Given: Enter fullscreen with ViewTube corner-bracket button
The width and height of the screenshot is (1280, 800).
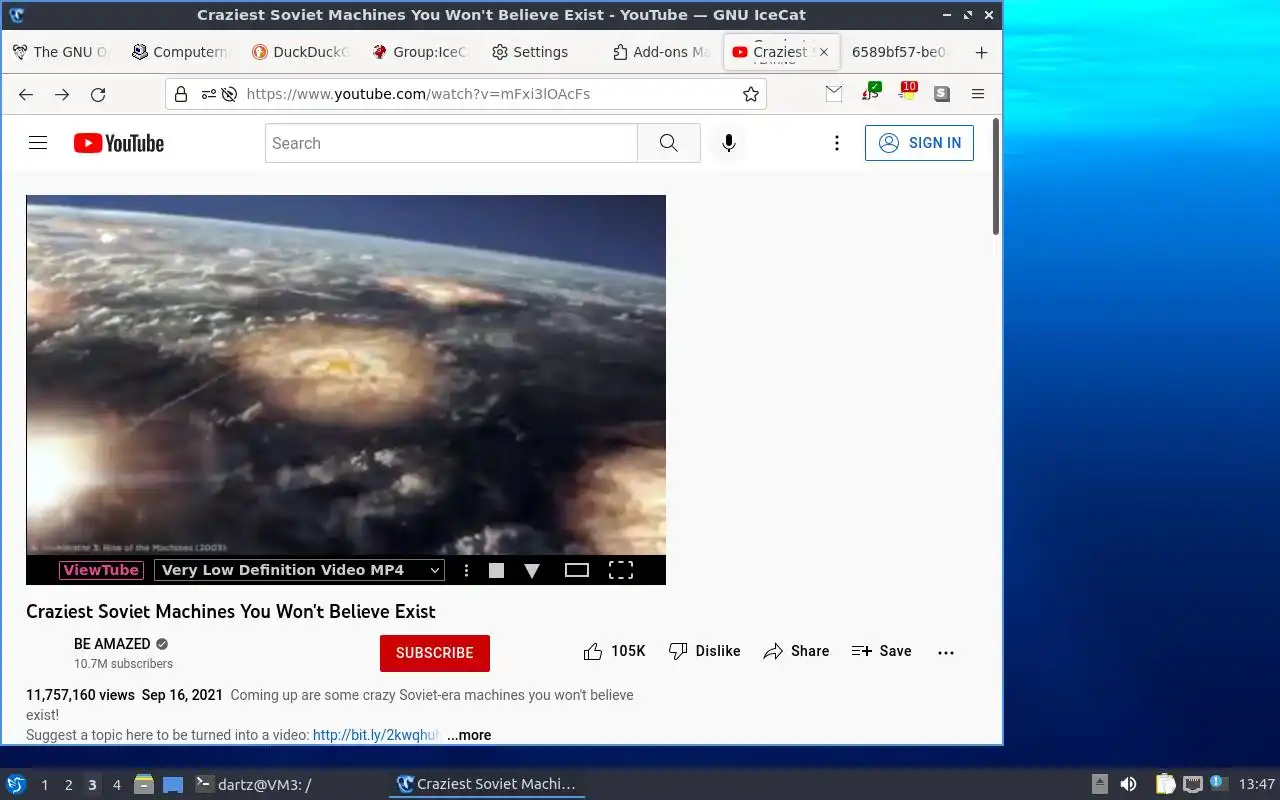Looking at the screenshot, I should pyautogui.click(x=621, y=570).
